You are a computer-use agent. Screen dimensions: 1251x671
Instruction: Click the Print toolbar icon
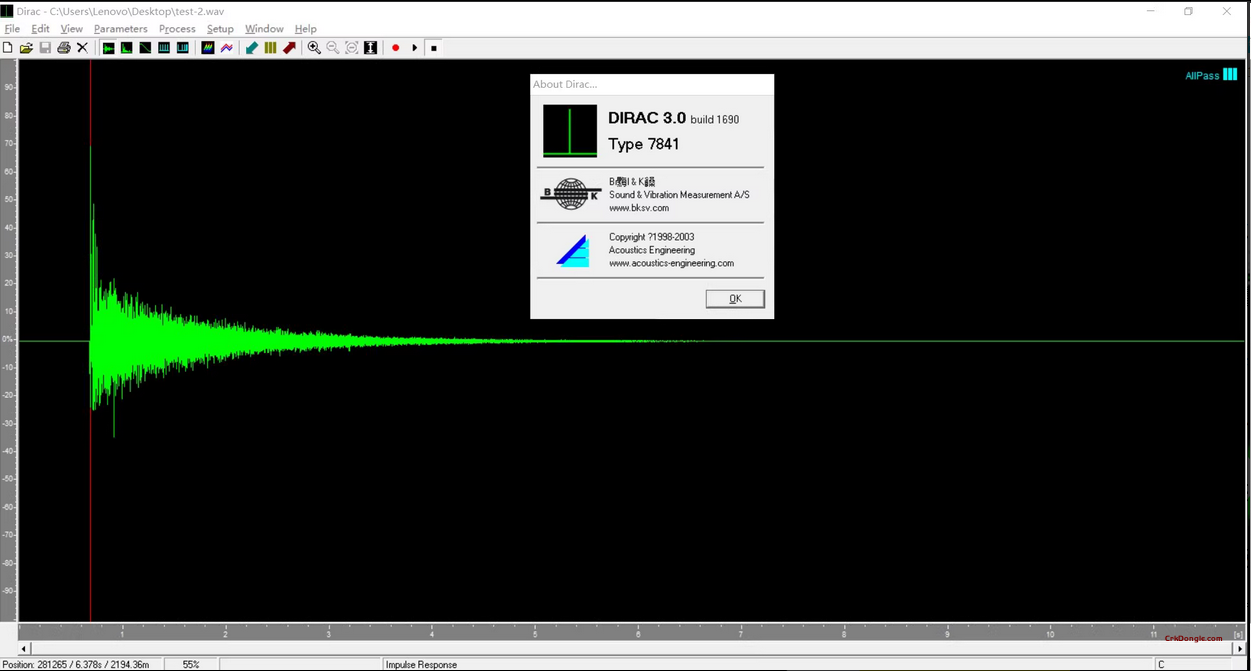pos(64,48)
